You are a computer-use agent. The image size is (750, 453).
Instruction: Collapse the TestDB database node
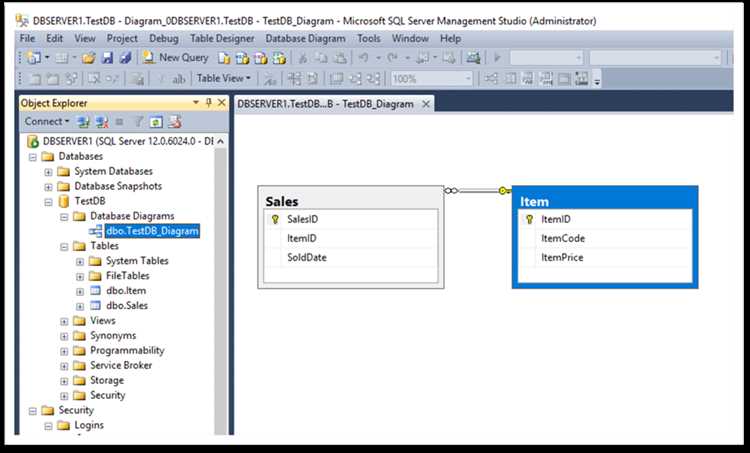click(48, 202)
